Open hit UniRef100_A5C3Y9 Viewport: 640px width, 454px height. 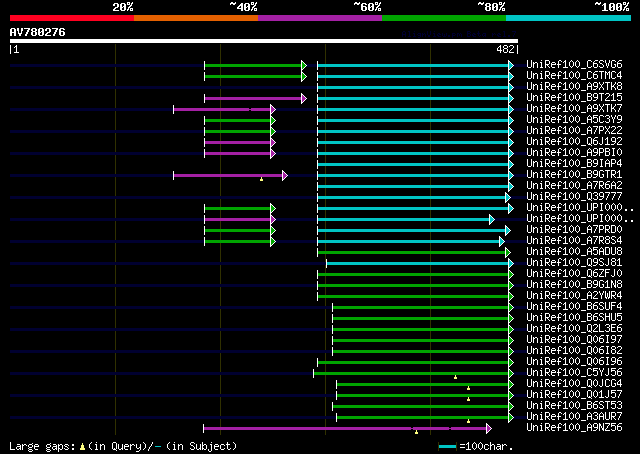tap(574, 120)
